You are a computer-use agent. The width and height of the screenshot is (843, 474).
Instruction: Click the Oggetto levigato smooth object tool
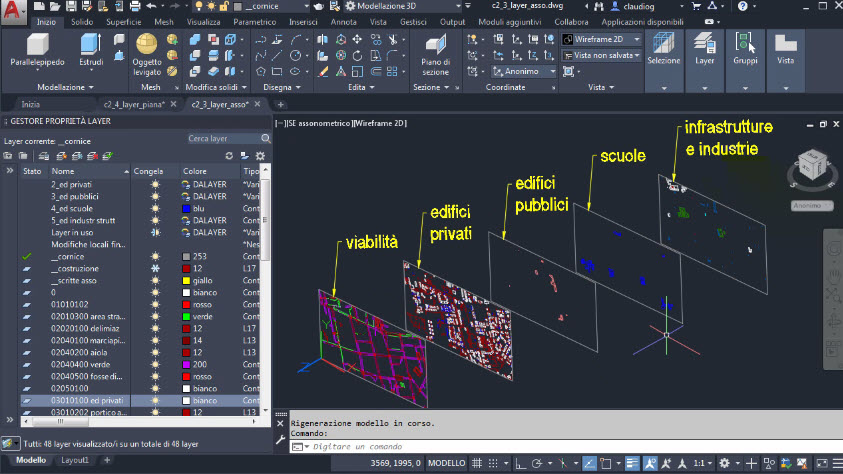[x=147, y=55]
